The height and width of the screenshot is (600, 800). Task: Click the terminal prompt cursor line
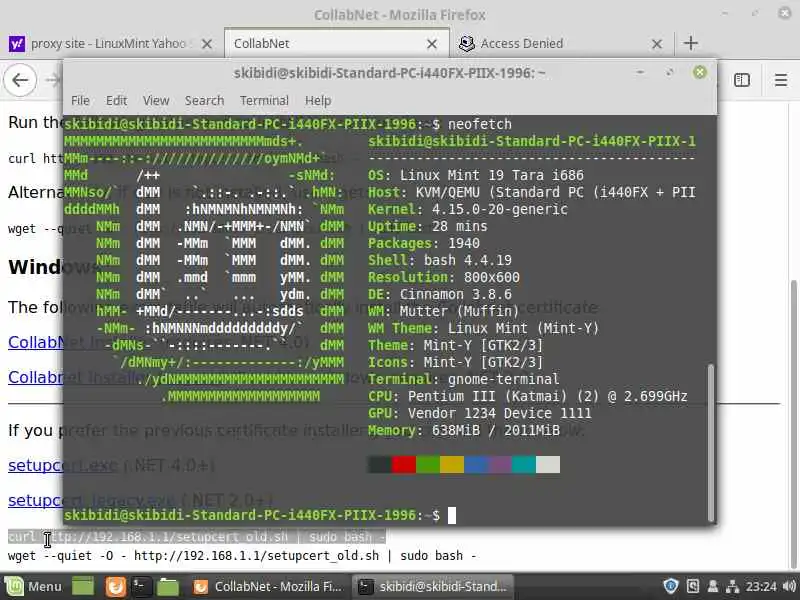click(260, 515)
